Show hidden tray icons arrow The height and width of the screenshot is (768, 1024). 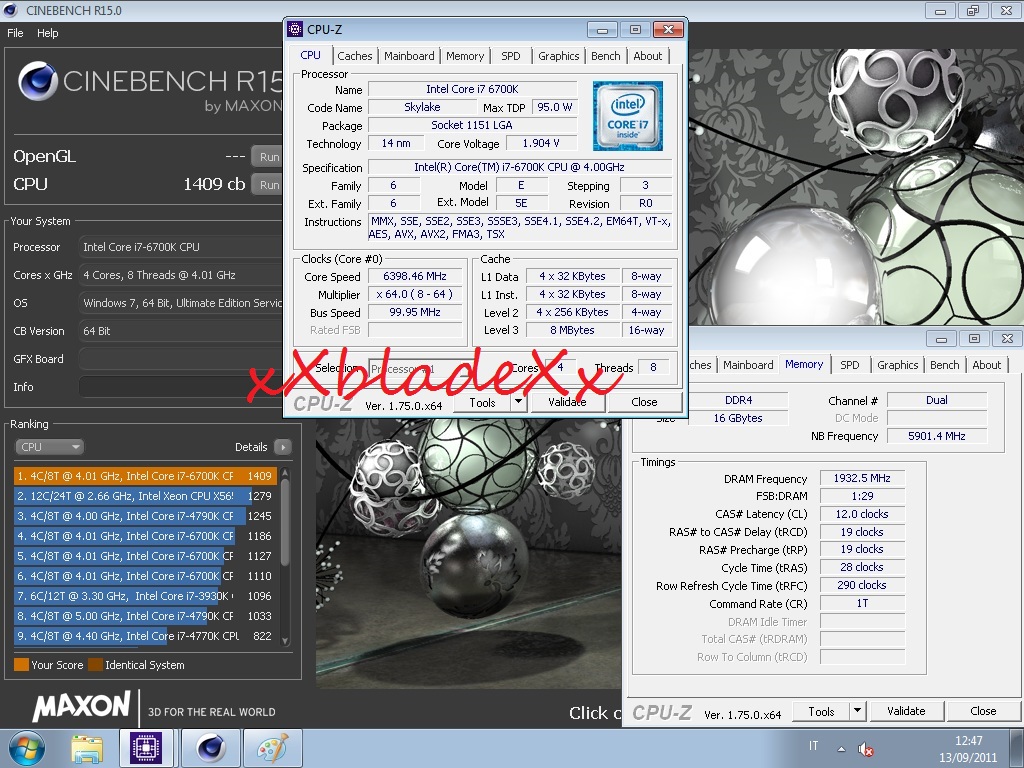coord(841,749)
